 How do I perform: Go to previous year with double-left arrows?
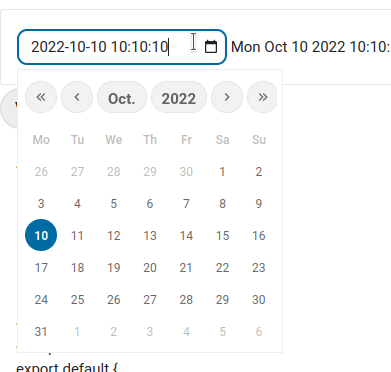coord(41,97)
